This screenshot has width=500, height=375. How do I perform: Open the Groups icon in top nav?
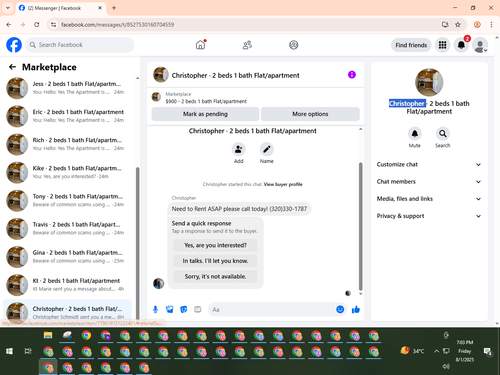[294, 45]
